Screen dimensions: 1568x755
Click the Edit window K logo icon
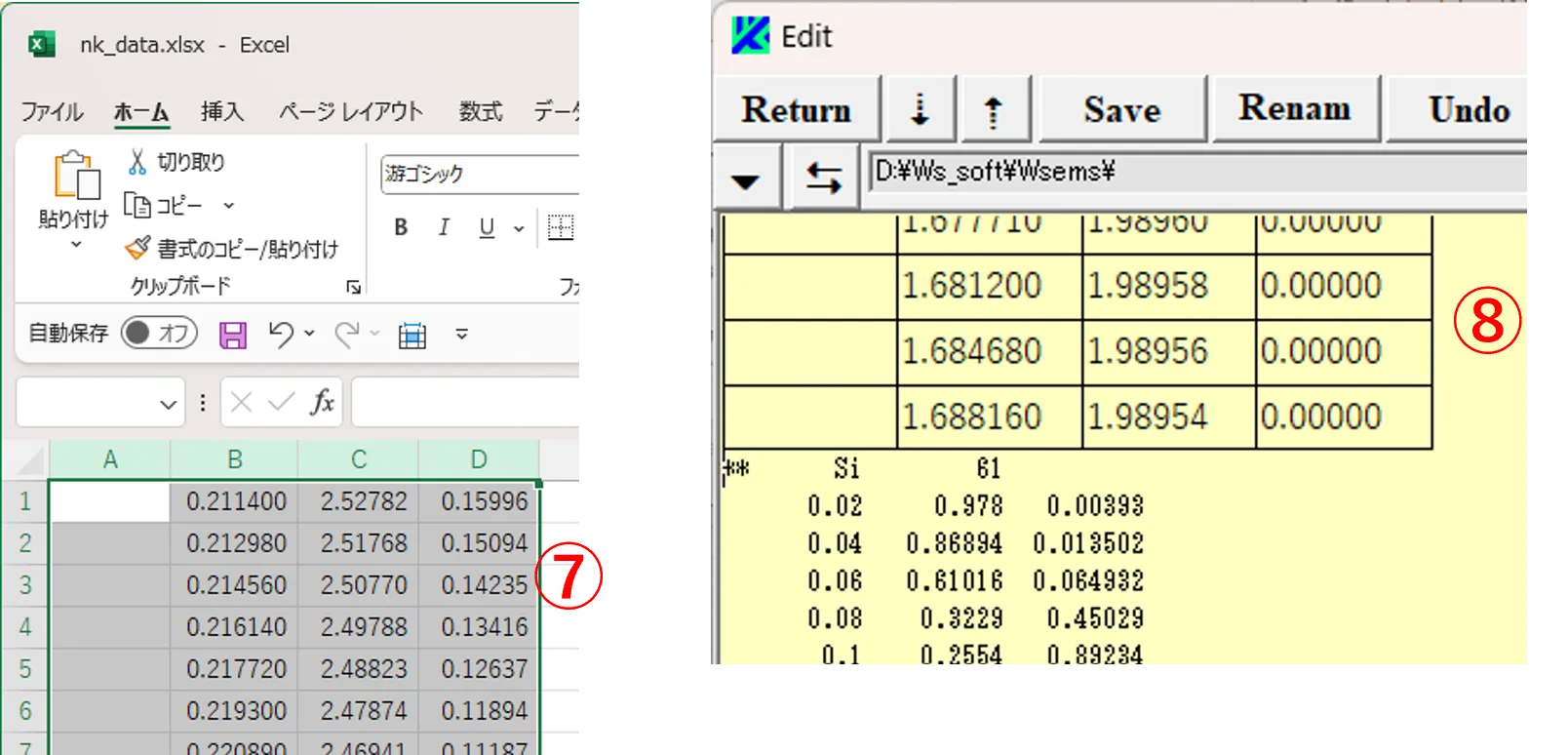(x=750, y=36)
